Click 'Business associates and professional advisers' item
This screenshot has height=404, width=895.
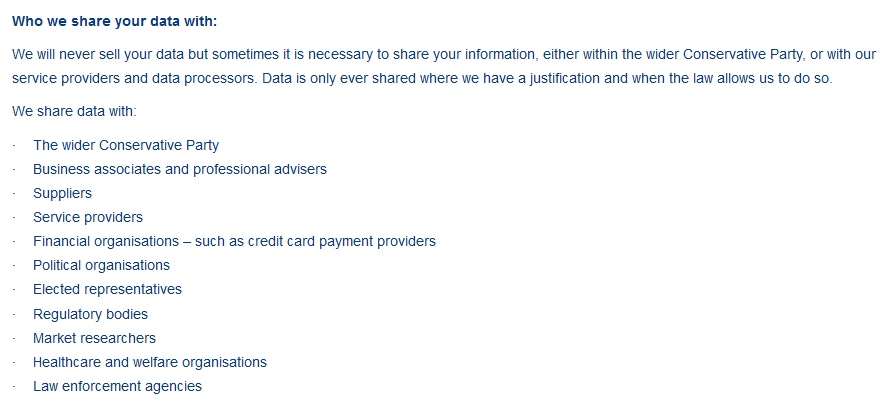(180, 169)
